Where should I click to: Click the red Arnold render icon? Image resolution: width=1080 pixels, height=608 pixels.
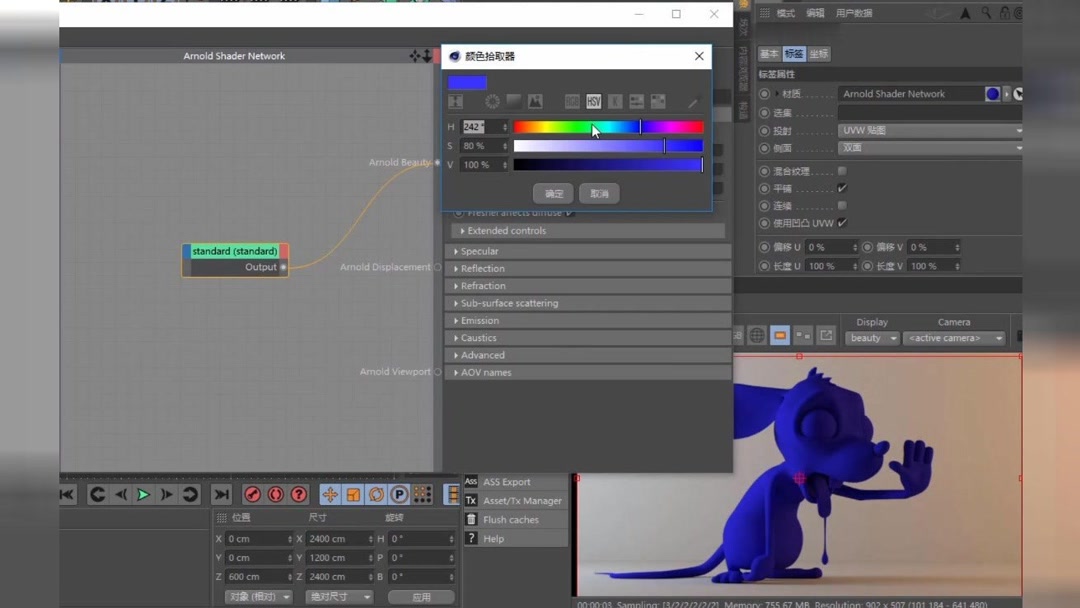pyautogui.click(x=253, y=494)
